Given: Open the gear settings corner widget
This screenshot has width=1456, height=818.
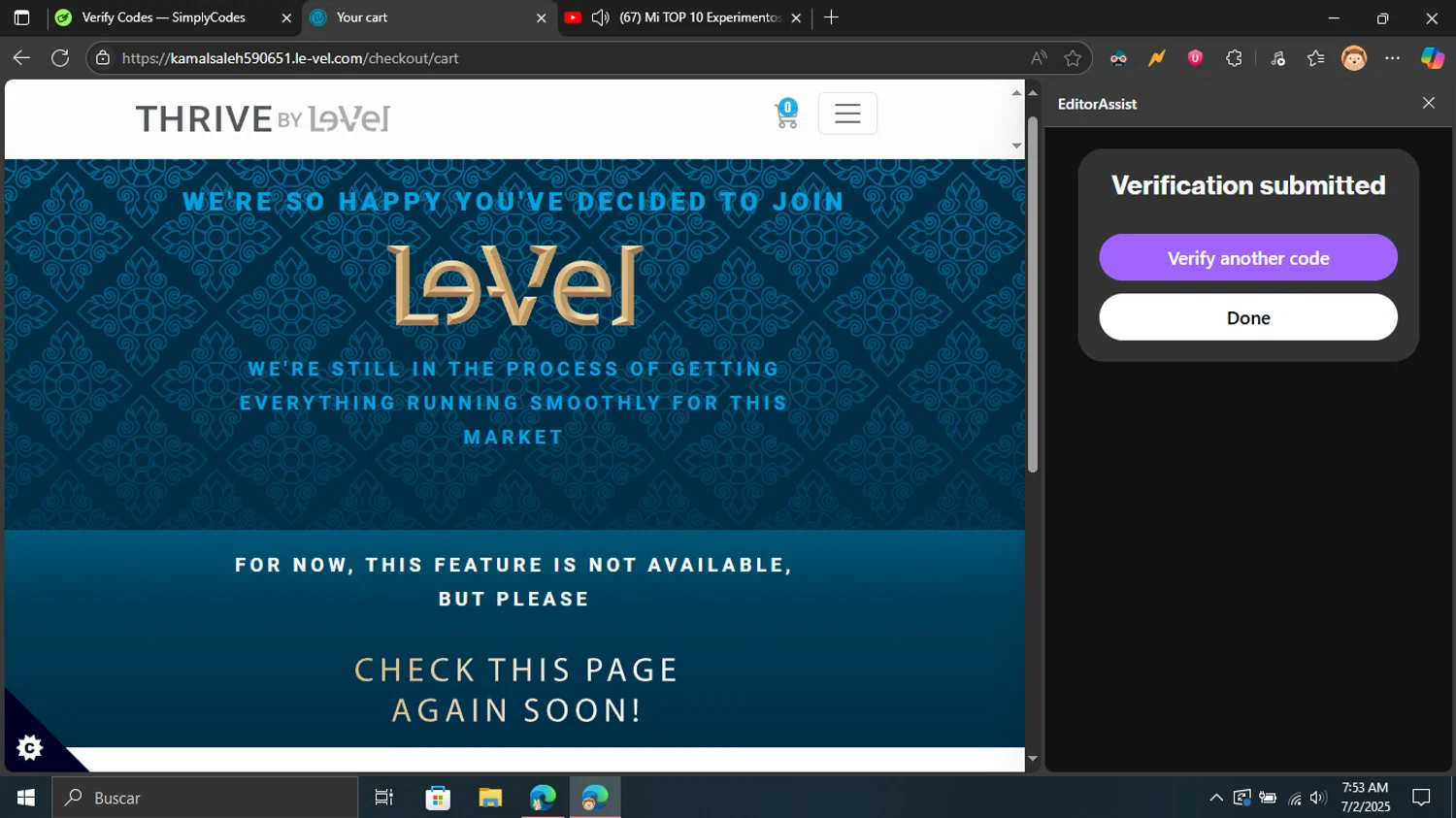Looking at the screenshot, I should (30, 747).
